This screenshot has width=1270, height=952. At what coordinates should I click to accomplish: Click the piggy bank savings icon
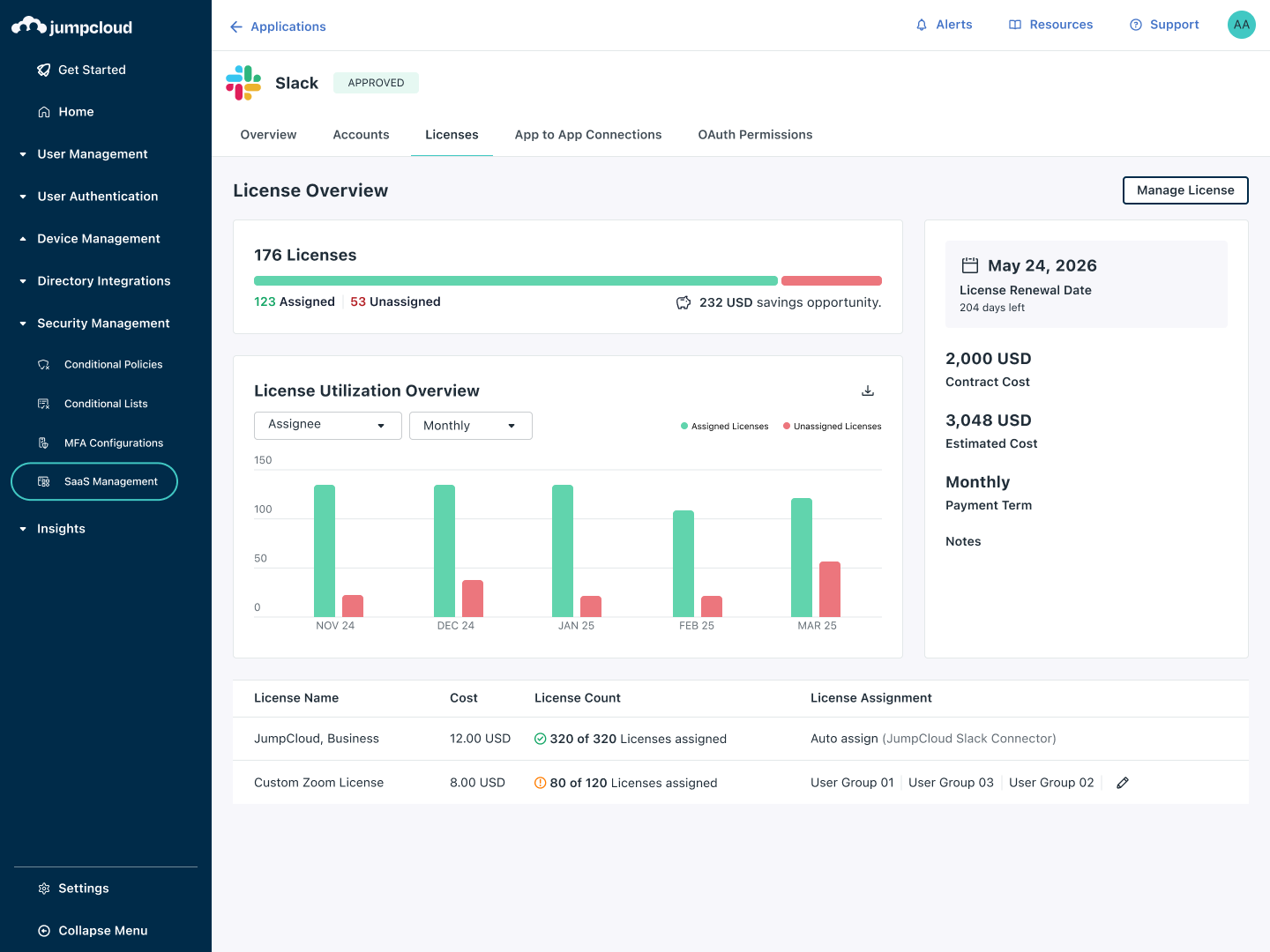(x=684, y=301)
